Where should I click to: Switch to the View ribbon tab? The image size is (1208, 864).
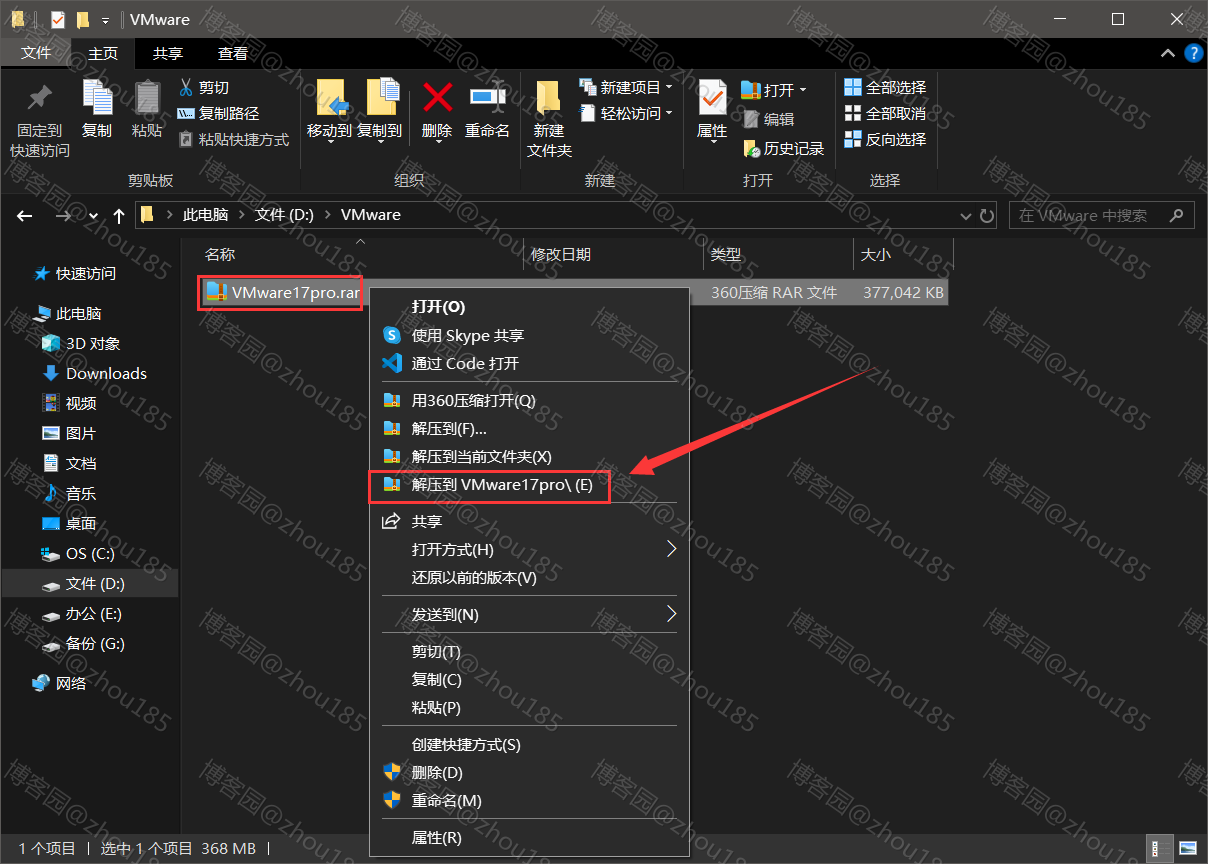point(233,54)
